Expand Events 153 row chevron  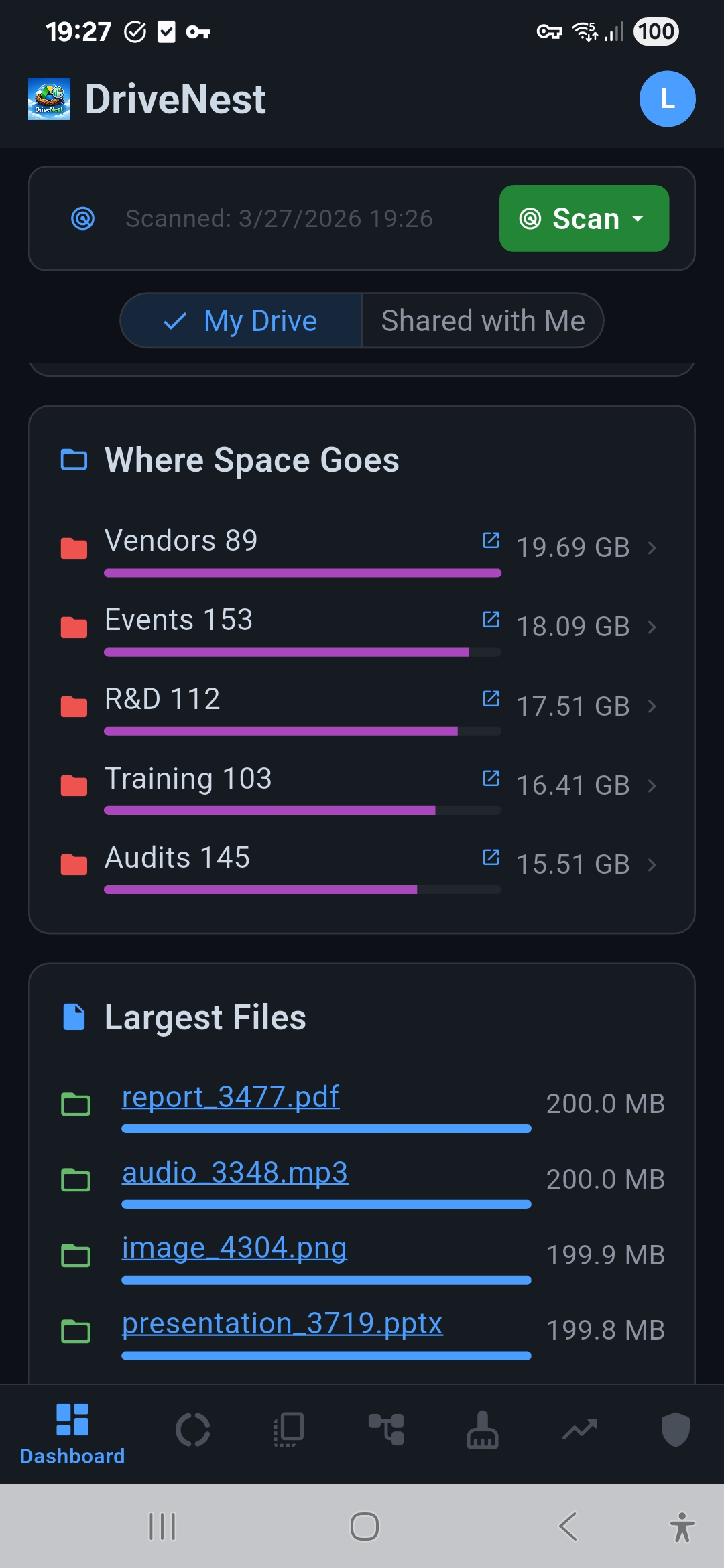[652, 627]
